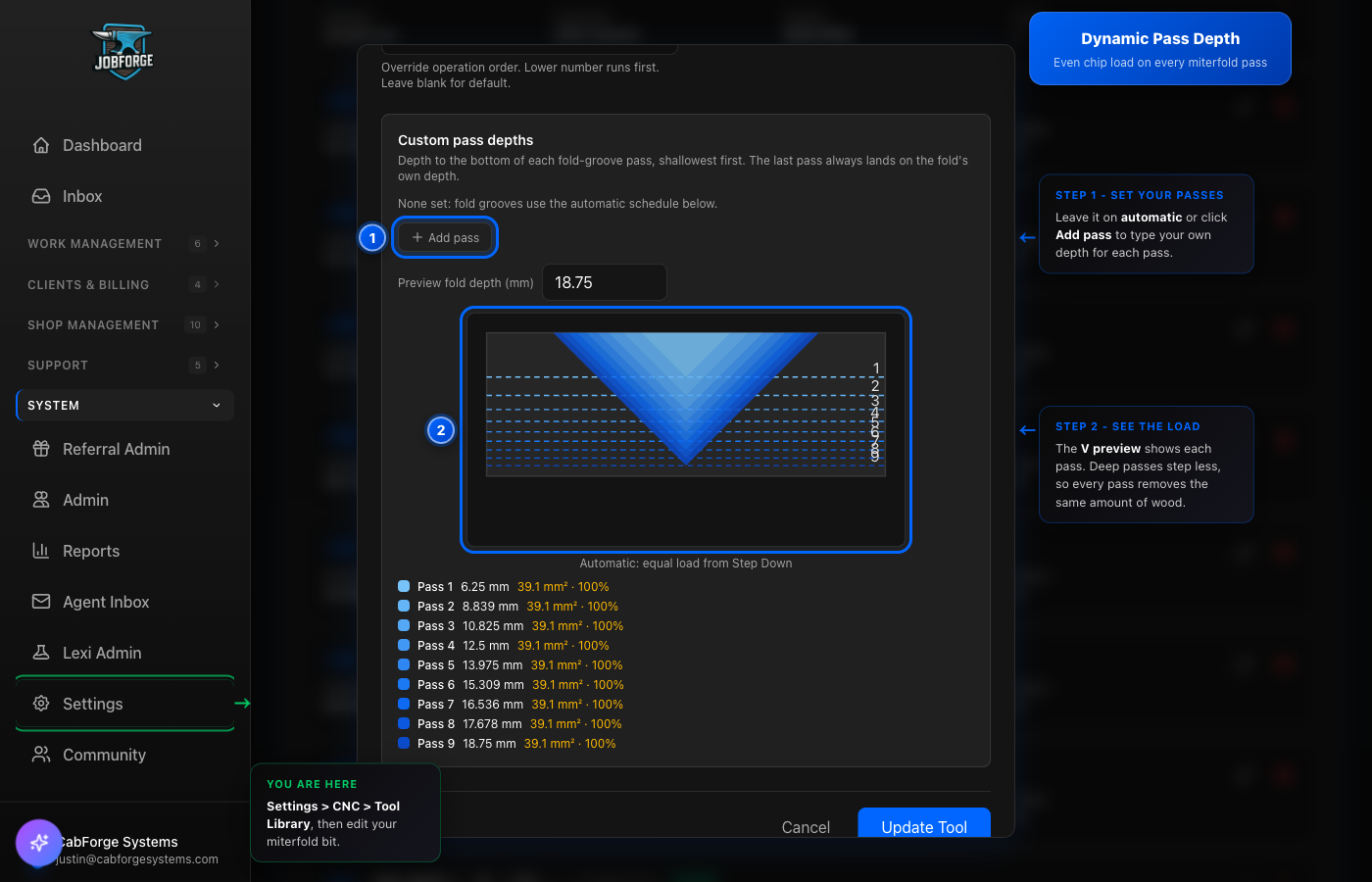Click the "Custom pass depths" heading

465,140
